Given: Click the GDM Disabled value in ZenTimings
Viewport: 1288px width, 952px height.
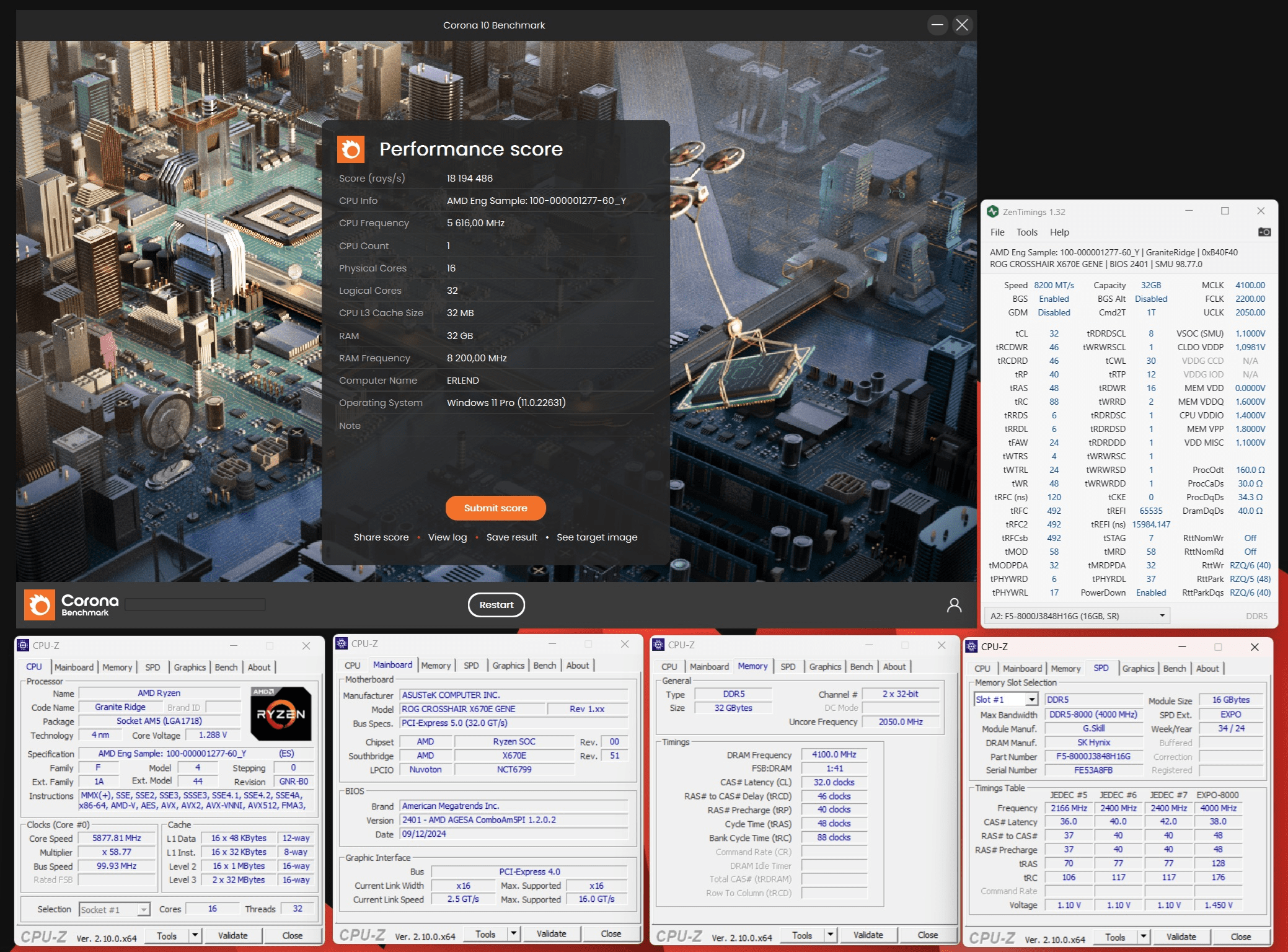Looking at the screenshot, I should pyautogui.click(x=1054, y=312).
